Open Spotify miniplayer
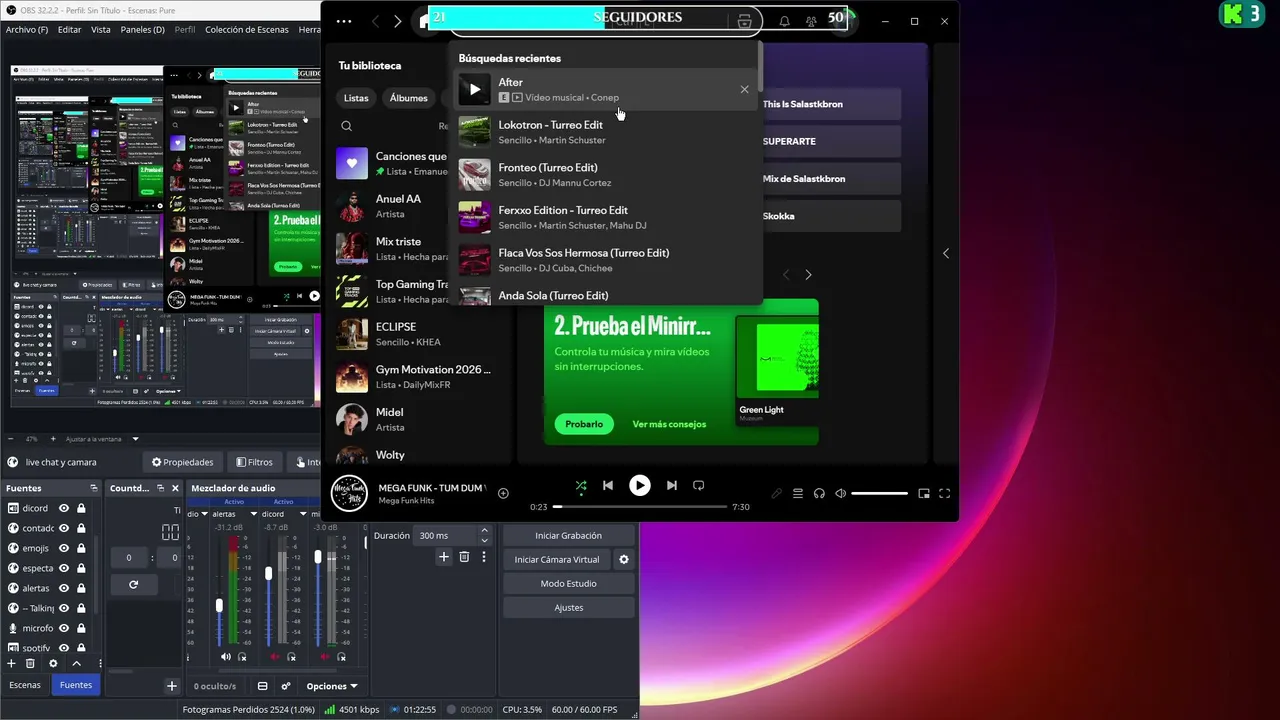1280x720 pixels. 924,493
